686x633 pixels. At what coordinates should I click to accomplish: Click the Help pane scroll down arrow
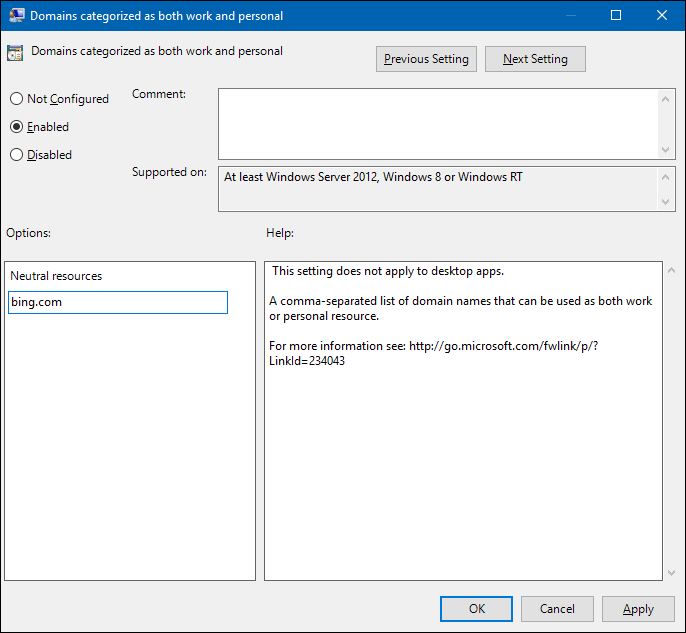(x=670, y=572)
